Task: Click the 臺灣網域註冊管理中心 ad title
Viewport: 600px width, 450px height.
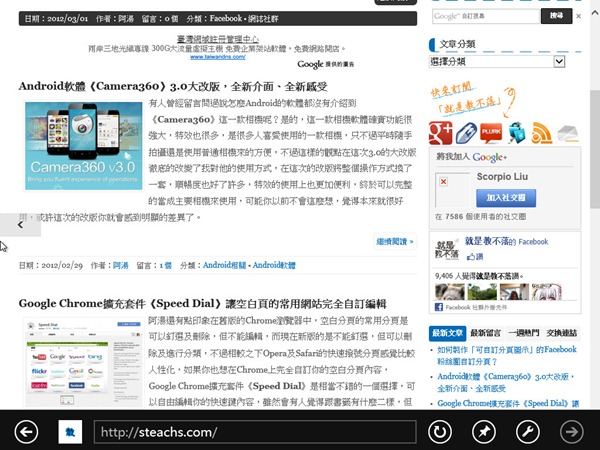Action: 218,39
